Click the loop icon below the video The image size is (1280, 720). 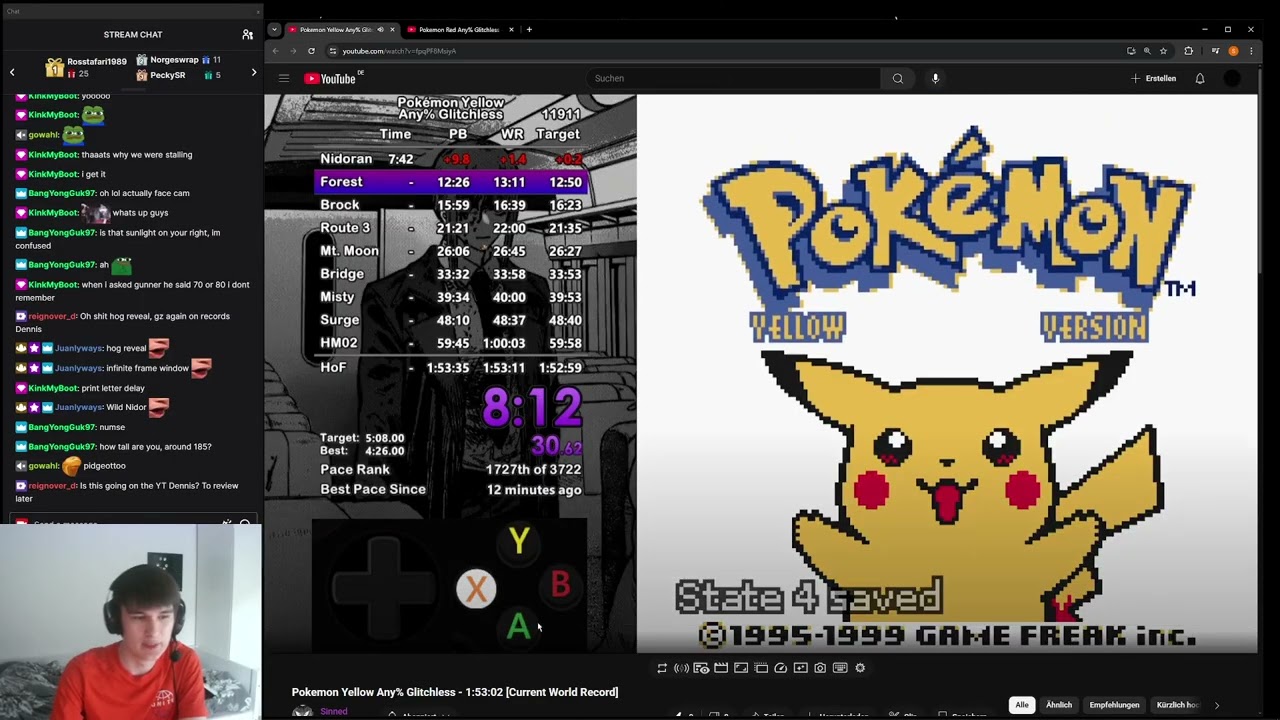[662, 668]
